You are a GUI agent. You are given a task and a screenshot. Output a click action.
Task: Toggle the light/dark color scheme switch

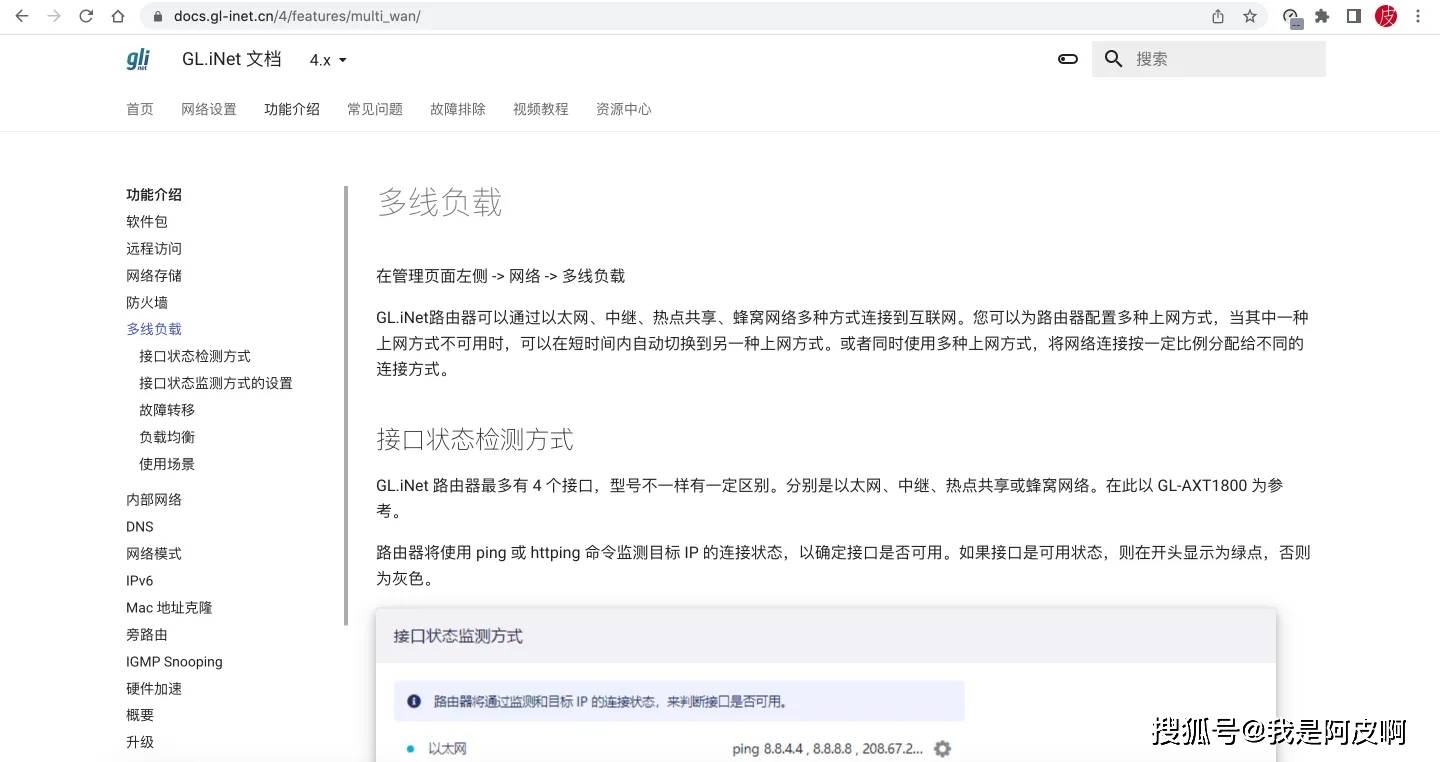[1068, 59]
